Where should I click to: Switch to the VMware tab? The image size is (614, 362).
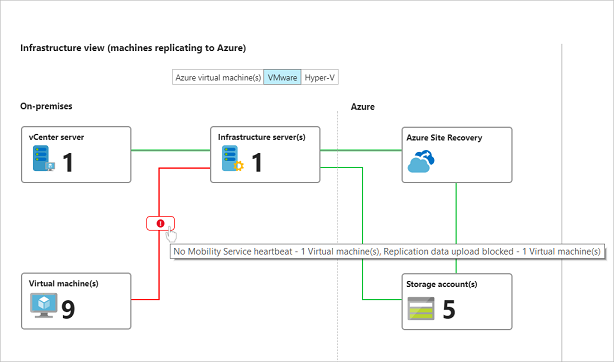click(282, 78)
